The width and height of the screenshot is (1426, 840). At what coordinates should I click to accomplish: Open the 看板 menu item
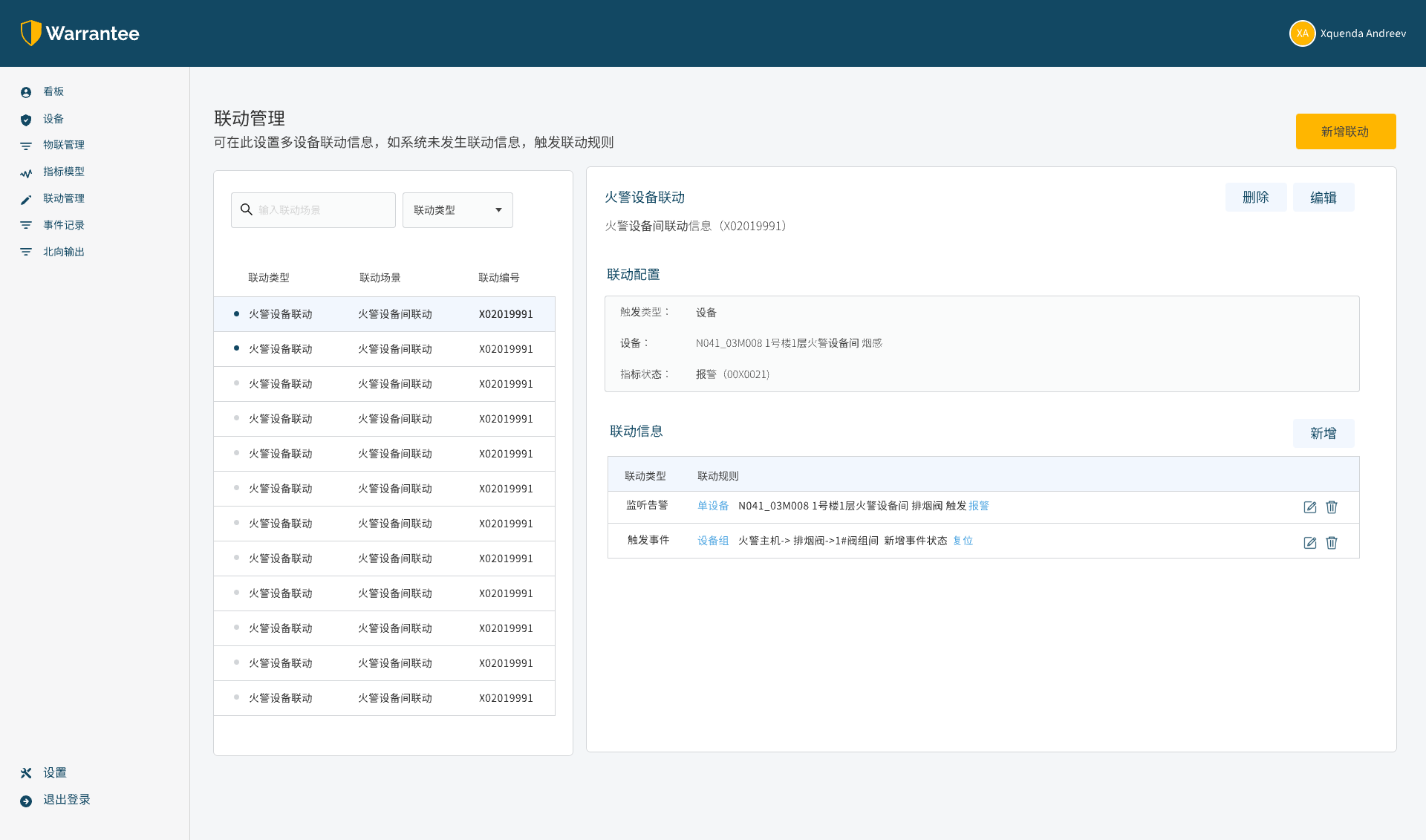coord(53,91)
